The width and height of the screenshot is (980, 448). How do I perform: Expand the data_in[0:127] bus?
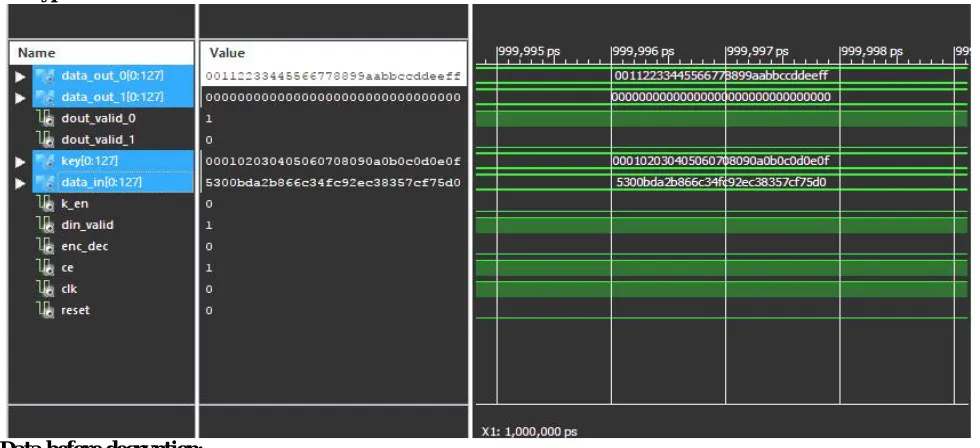(x=20, y=183)
